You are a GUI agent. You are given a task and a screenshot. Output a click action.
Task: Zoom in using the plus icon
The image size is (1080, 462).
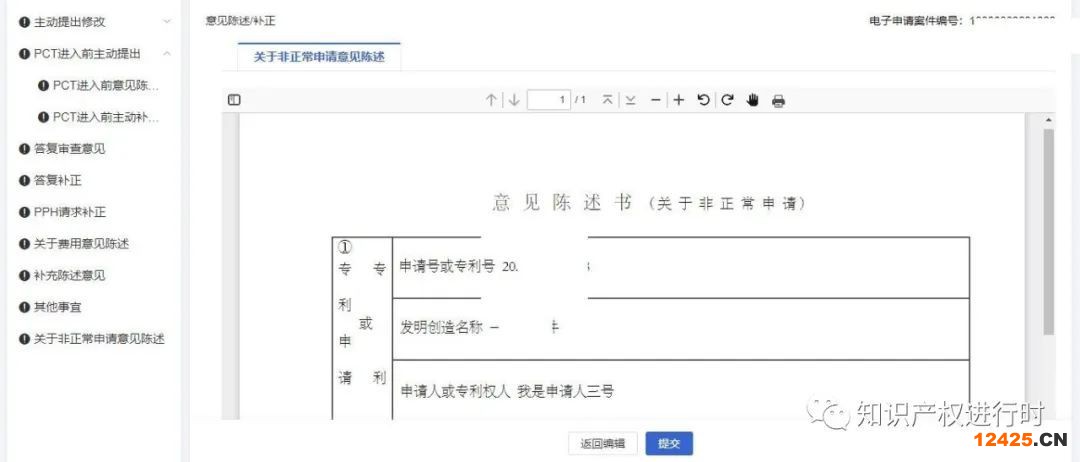click(x=679, y=100)
